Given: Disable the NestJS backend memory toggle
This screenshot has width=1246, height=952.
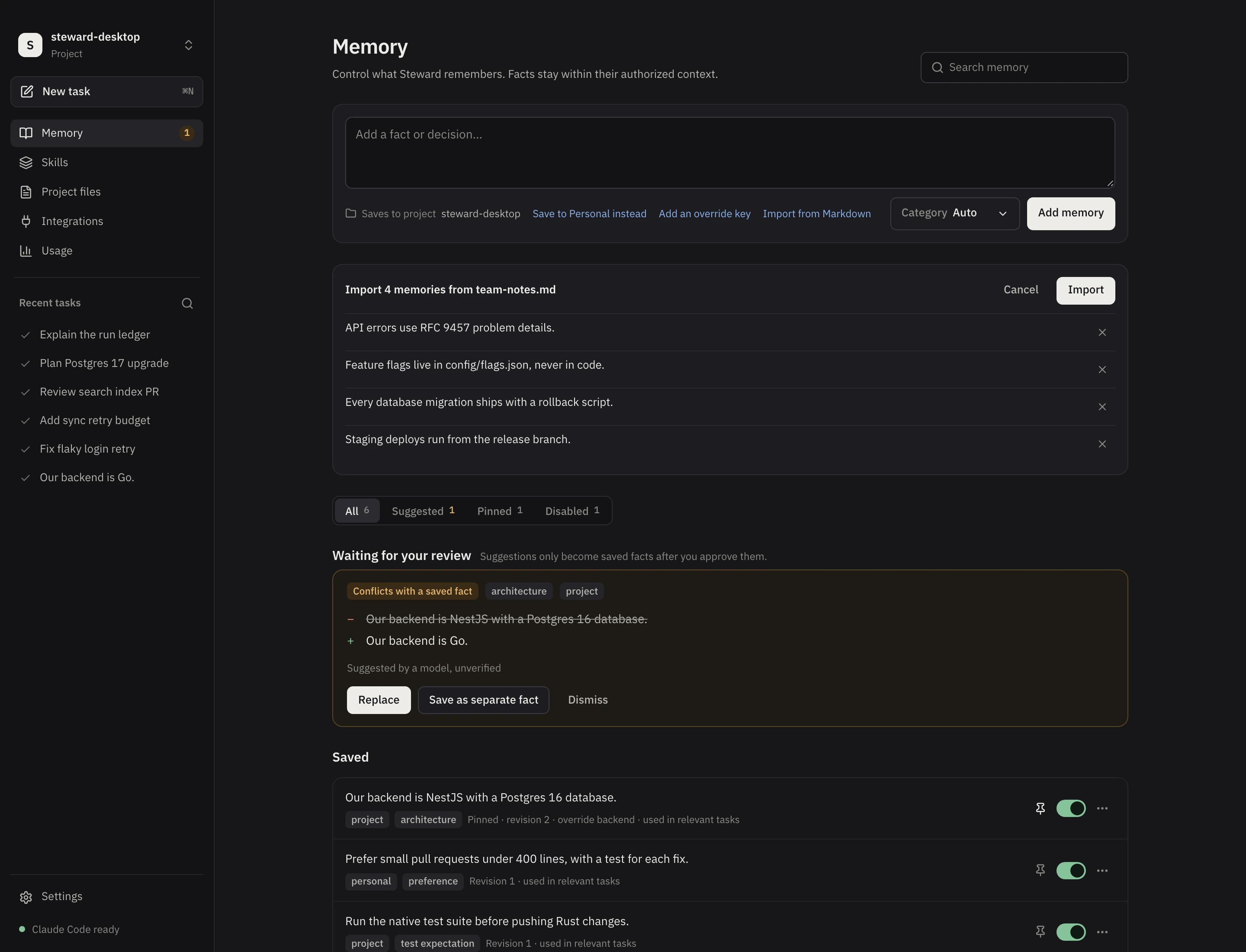Looking at the screenshot, I should coord(1070,809).
